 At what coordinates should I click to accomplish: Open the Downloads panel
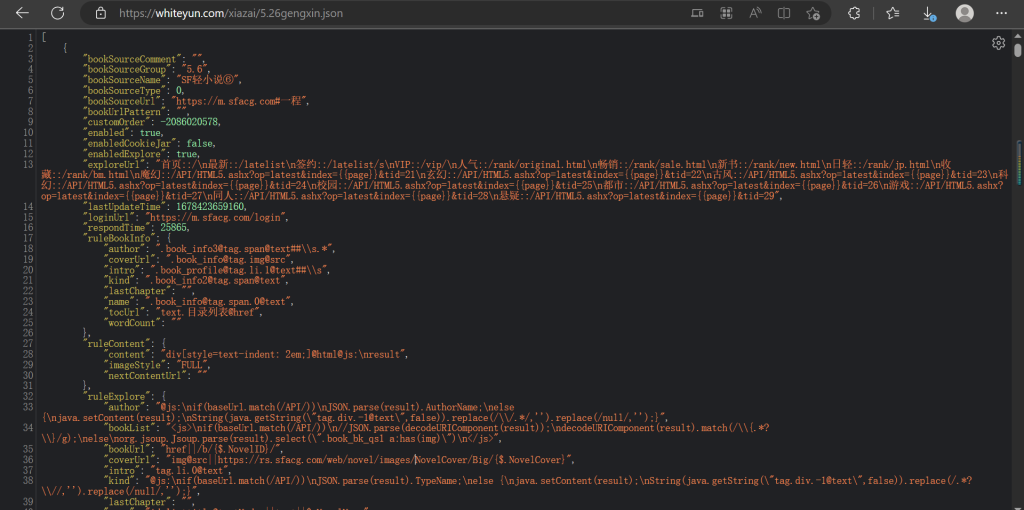point(928,13)
